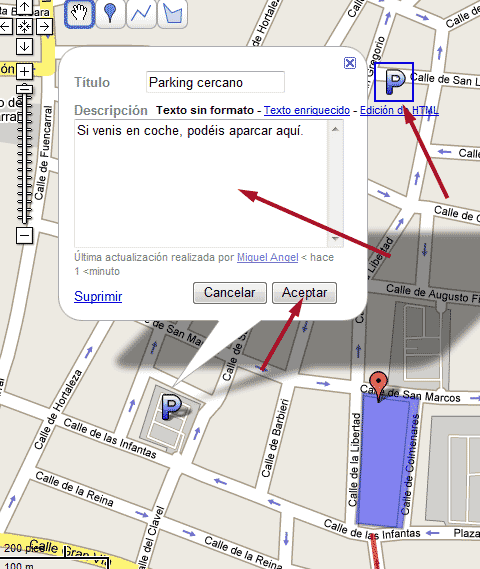The image size is (480, 569).
Task: Select the draw shape polygon tool
Action: pyautogui.click(x=172, y=14)
